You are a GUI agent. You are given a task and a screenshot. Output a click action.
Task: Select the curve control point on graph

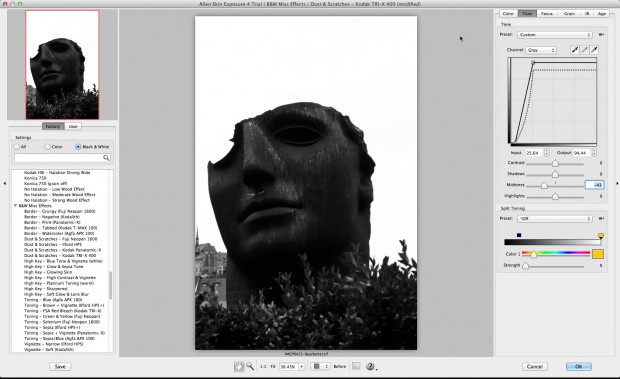tap(533, 62)
